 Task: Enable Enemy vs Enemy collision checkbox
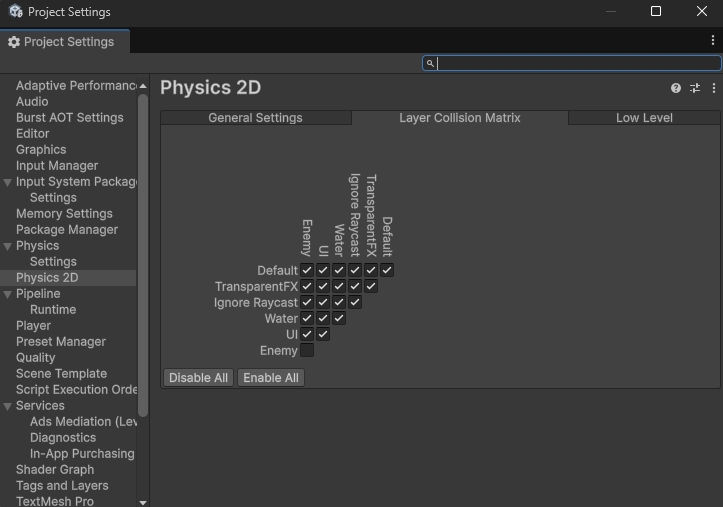pyautogui.click(x=307, y=350)
